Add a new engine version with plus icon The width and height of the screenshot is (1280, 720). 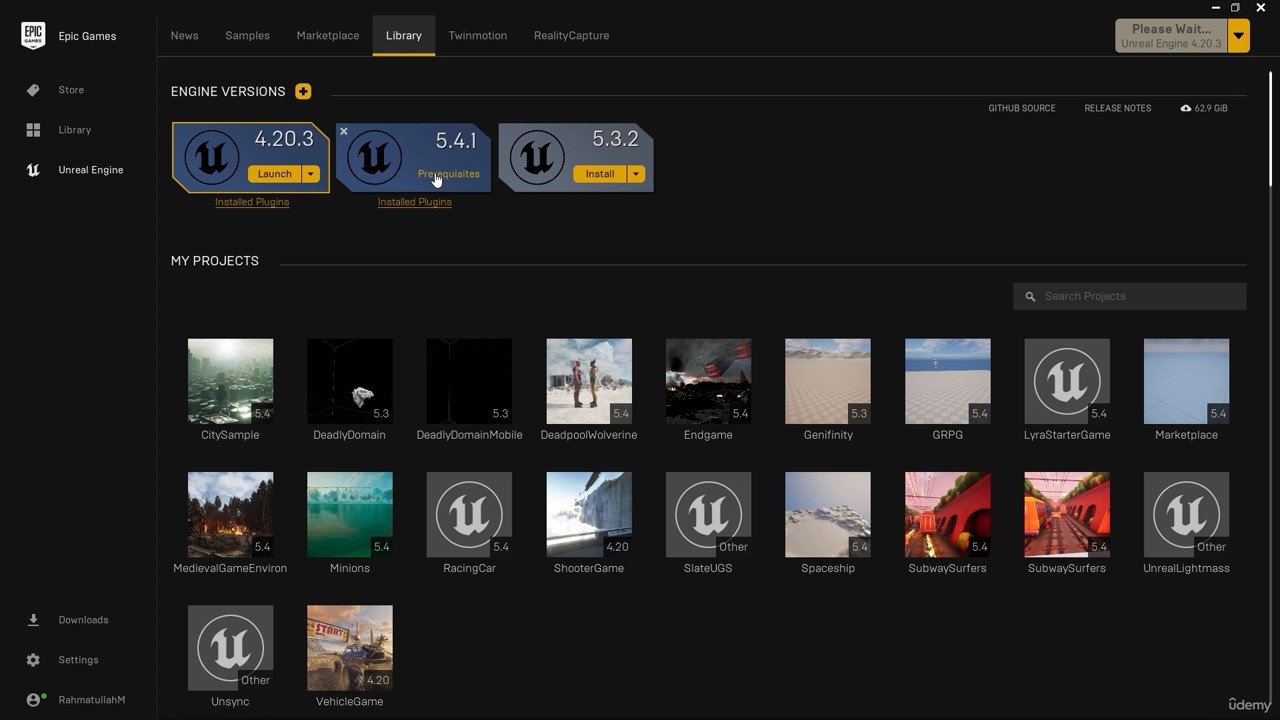(303, 91)
